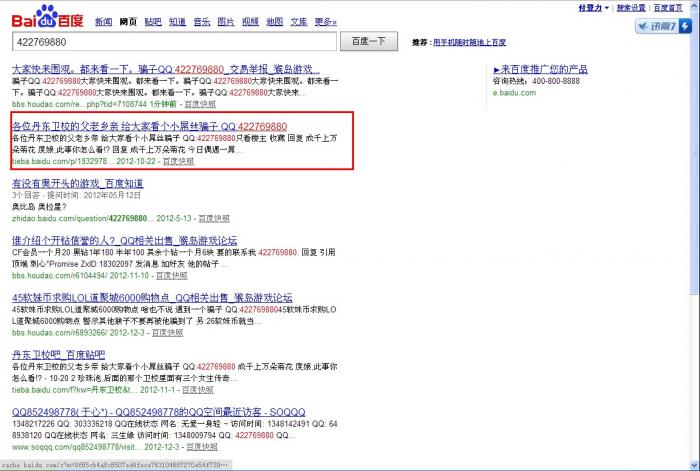Click the vertical scrollbar up arrow
Image resolution: width=700 pixels, height=471 pixels.
[x=694, y=4]
